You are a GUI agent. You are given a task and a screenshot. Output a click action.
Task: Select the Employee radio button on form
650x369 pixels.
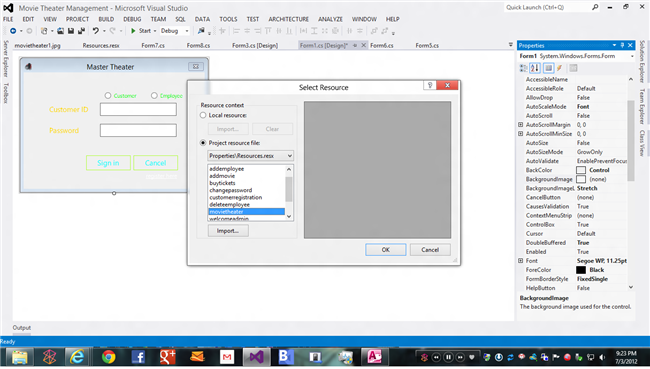click(x=154, y=95)
